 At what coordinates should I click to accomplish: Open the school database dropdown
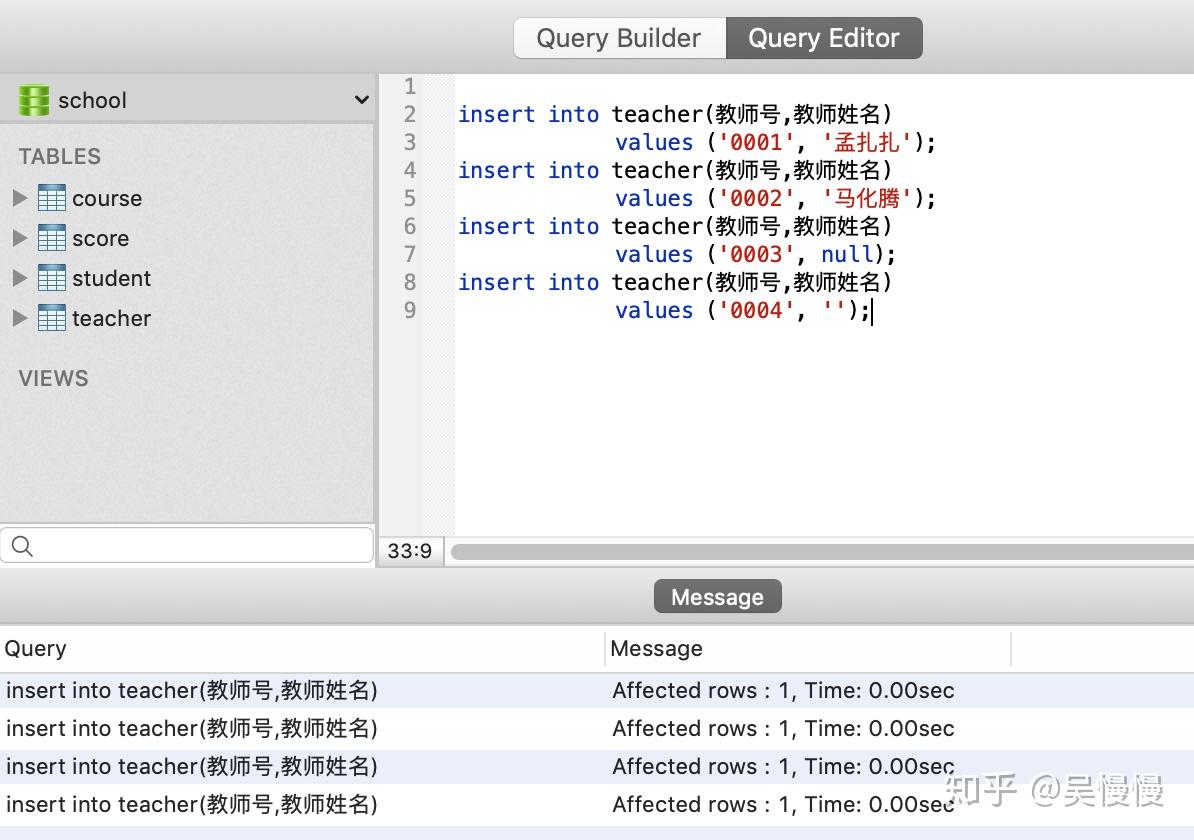pos(362,100)
